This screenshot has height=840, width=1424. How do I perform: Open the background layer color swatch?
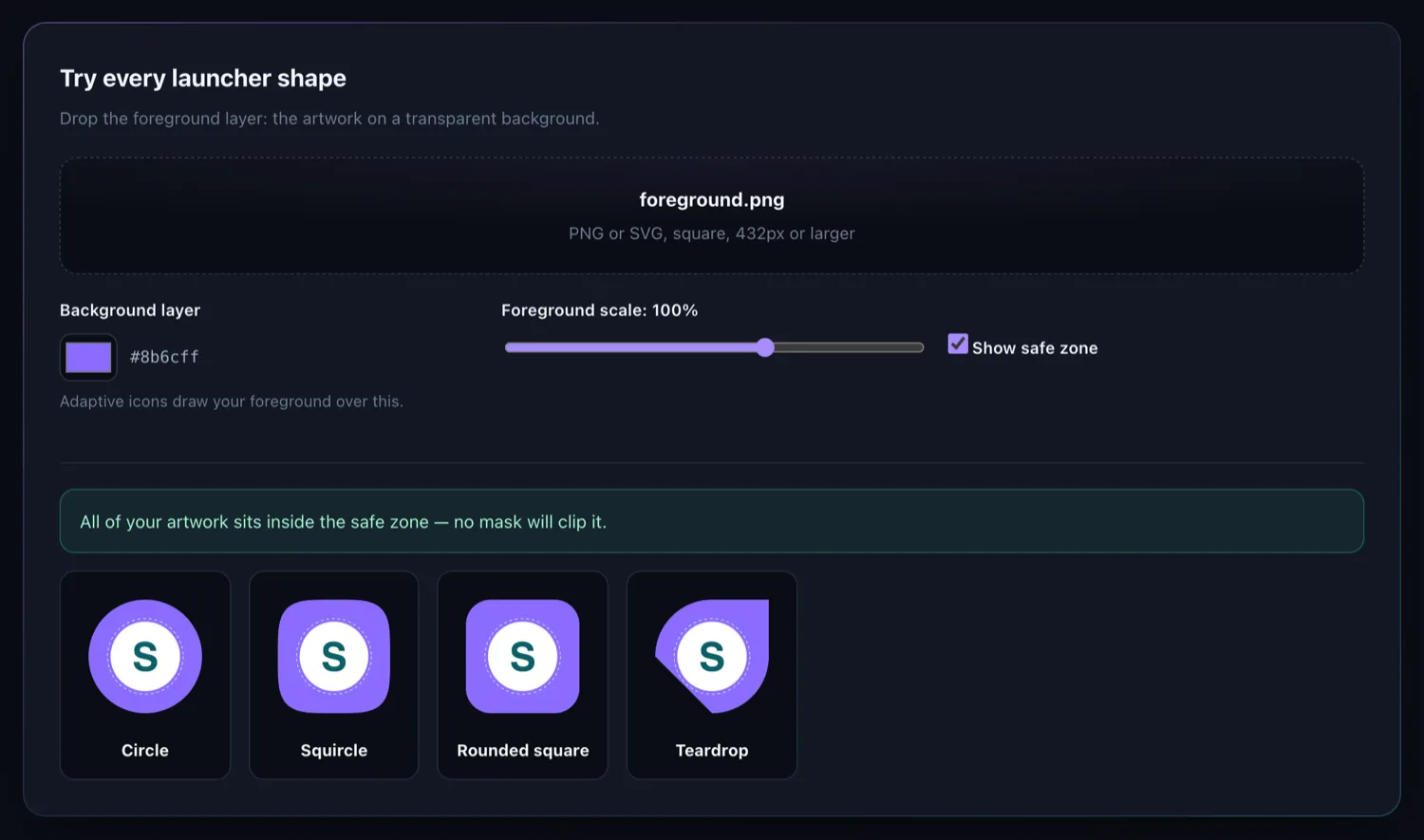tap(88, 357)
